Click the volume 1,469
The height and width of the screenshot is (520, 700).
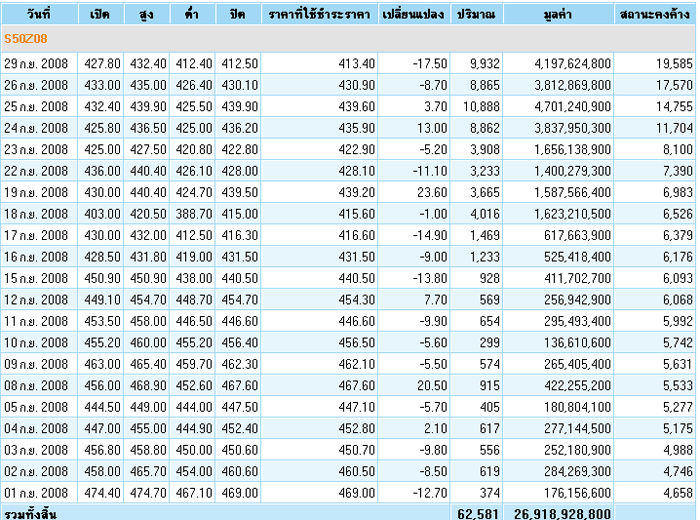coord(485,235)
